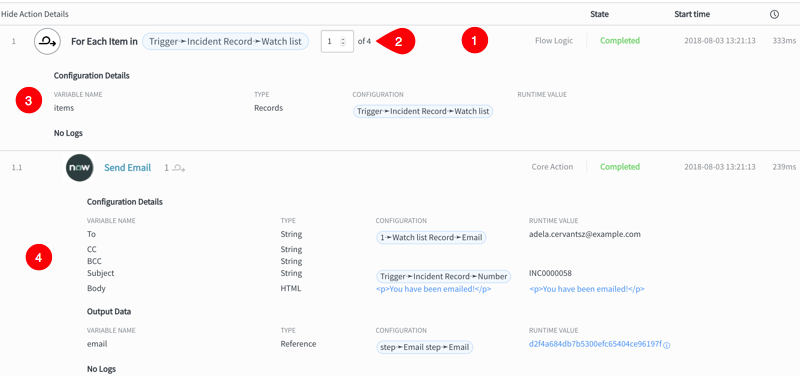Click the 'Core Action' type label
This screenshot has height=376, width=800.
pos(552,167)
